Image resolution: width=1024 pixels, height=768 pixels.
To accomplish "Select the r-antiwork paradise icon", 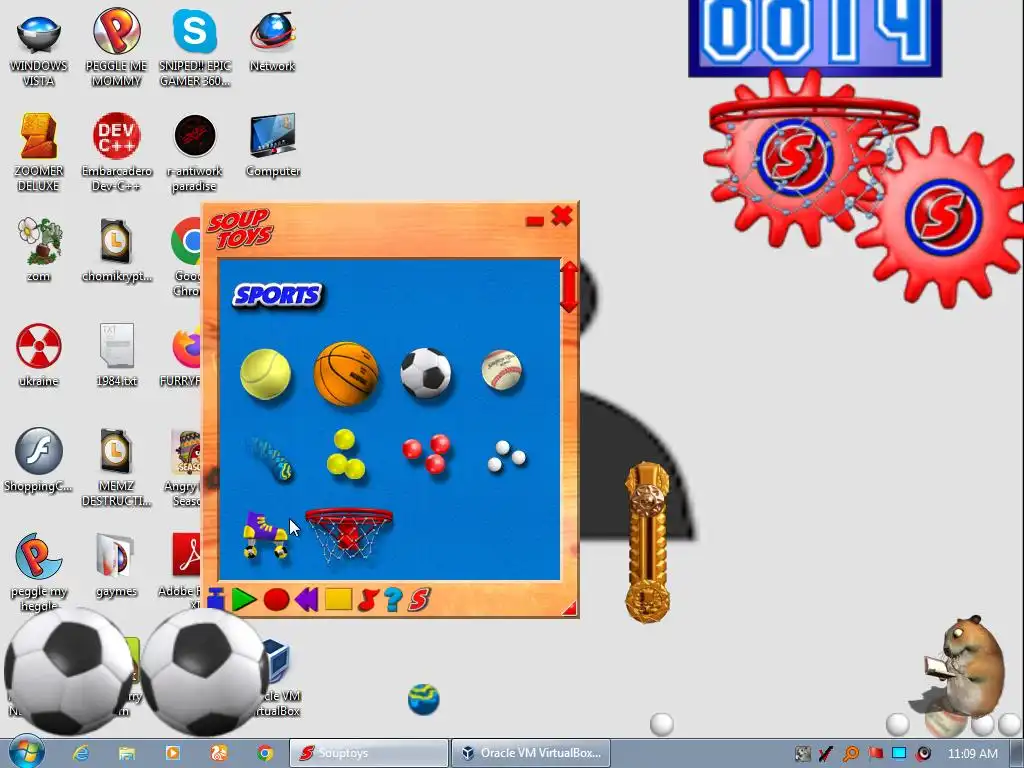I will tap(195, 153).
